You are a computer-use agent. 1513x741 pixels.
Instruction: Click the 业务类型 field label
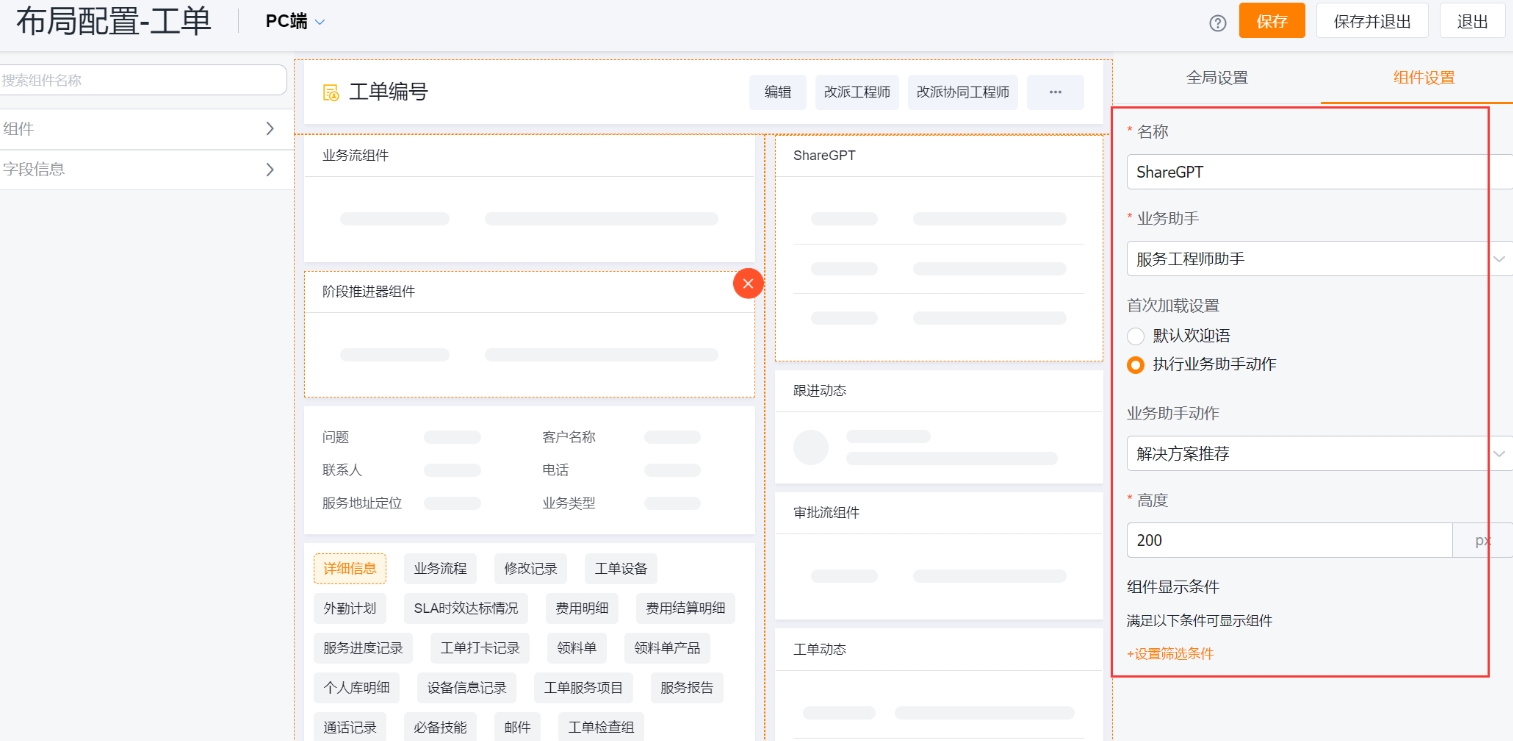[x=569, y=503]
